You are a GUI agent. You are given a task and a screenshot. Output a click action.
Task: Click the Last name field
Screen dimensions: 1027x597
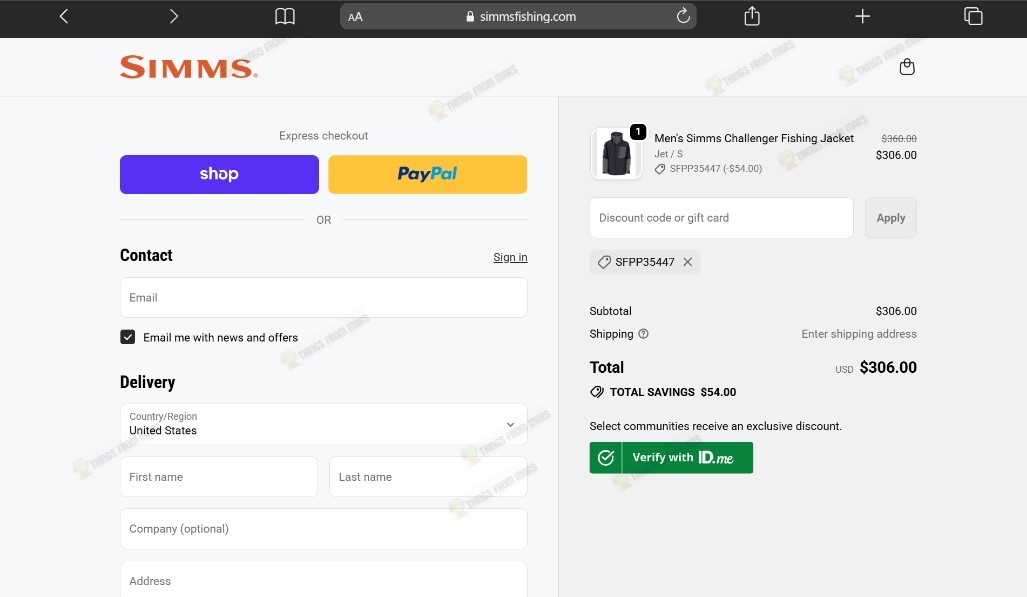pos(428,477)
